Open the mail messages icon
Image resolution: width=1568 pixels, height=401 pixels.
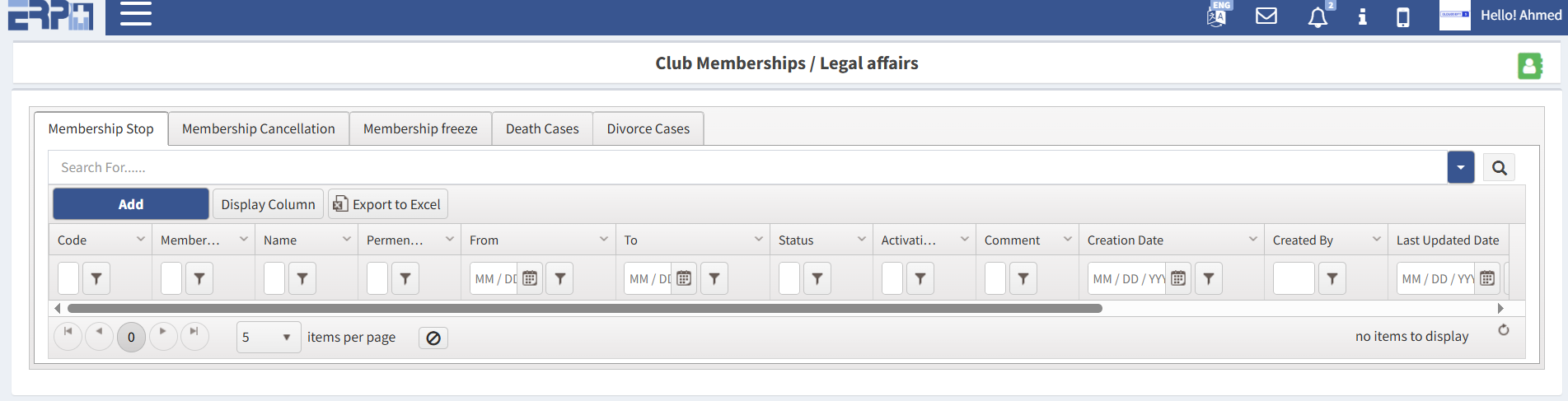point(1266,16)
